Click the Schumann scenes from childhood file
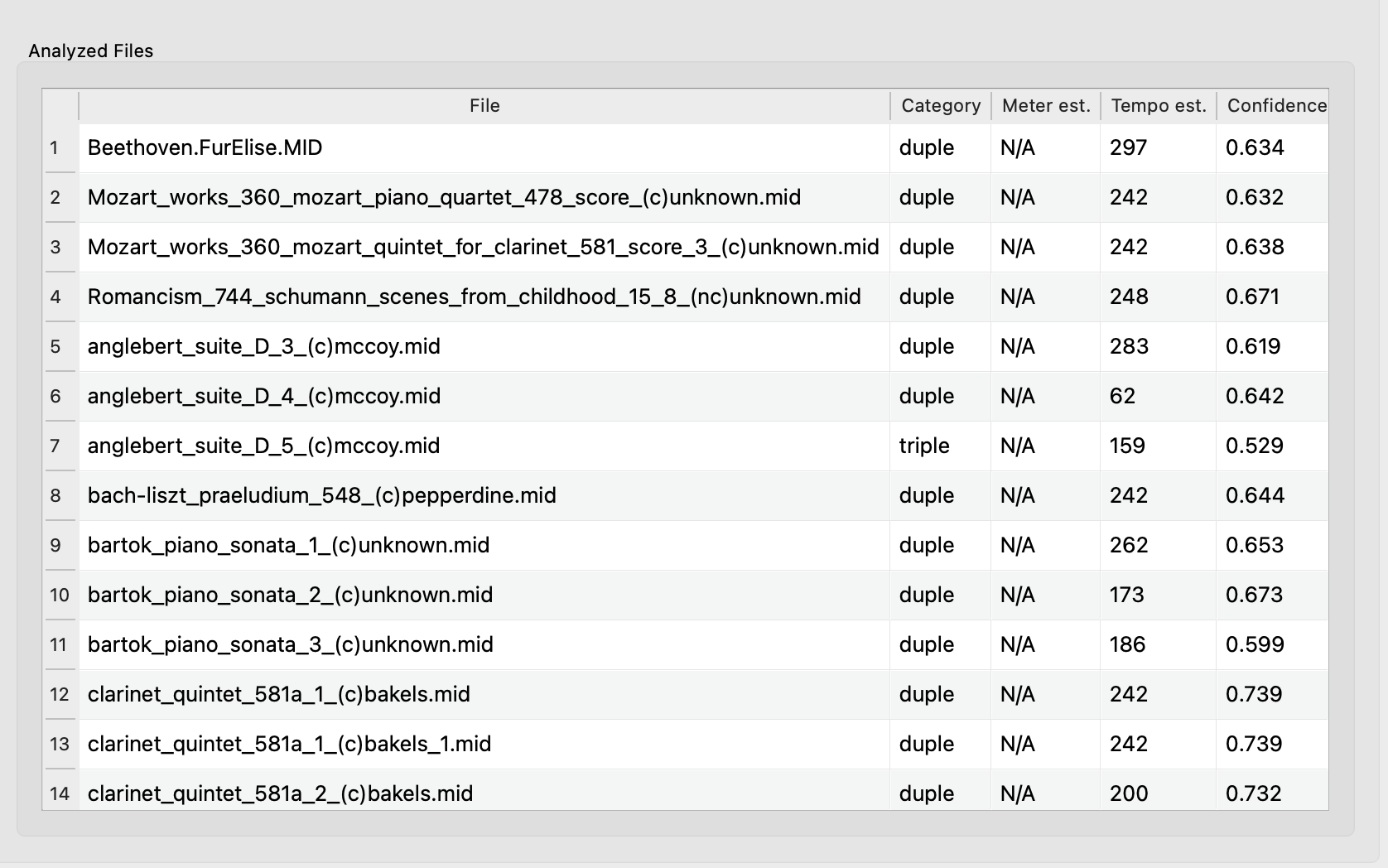The width and height of the screenshot is (1388, 868). click(474, 297)
